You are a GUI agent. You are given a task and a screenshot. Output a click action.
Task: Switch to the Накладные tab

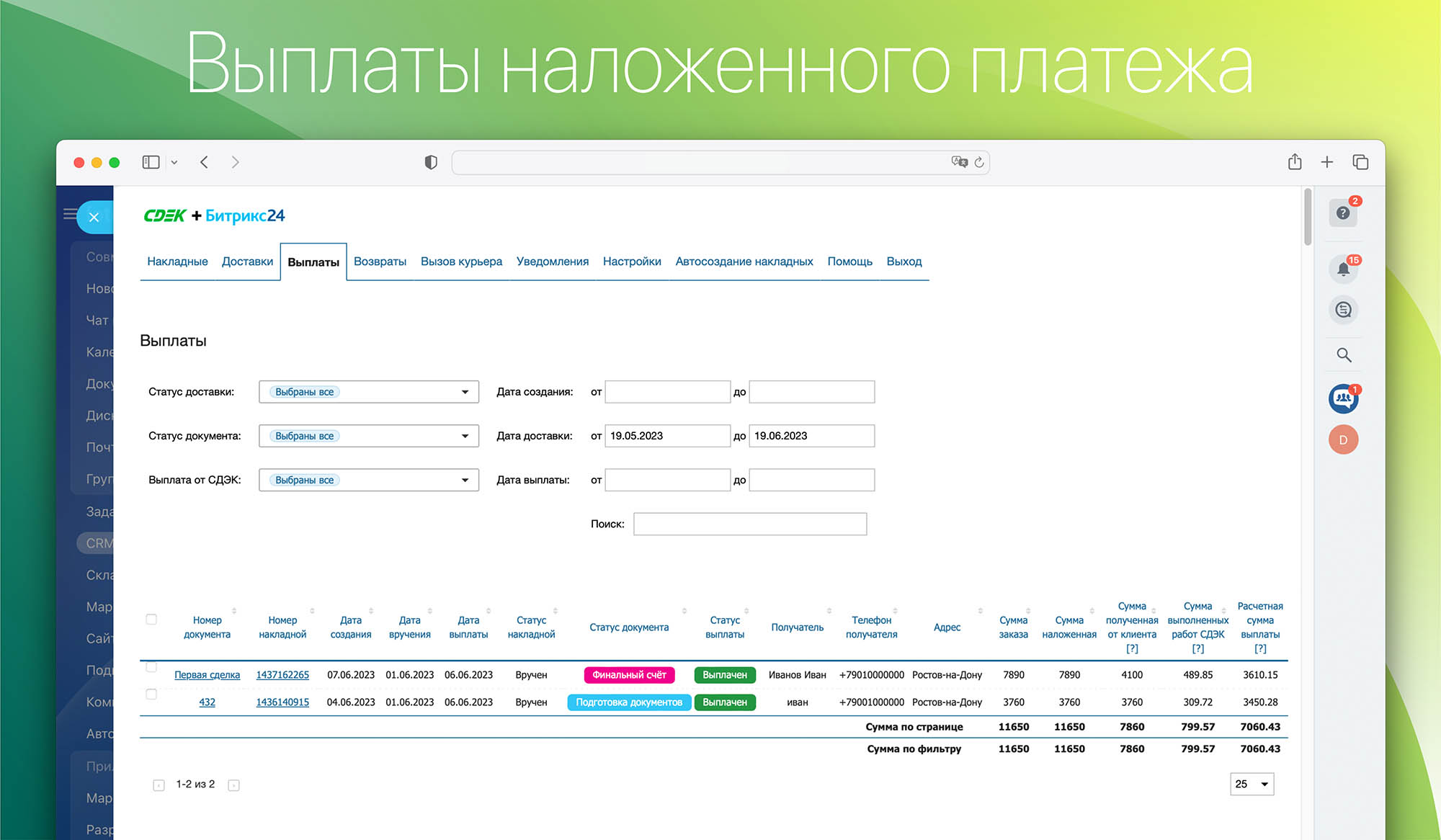(x=177, y=262)
